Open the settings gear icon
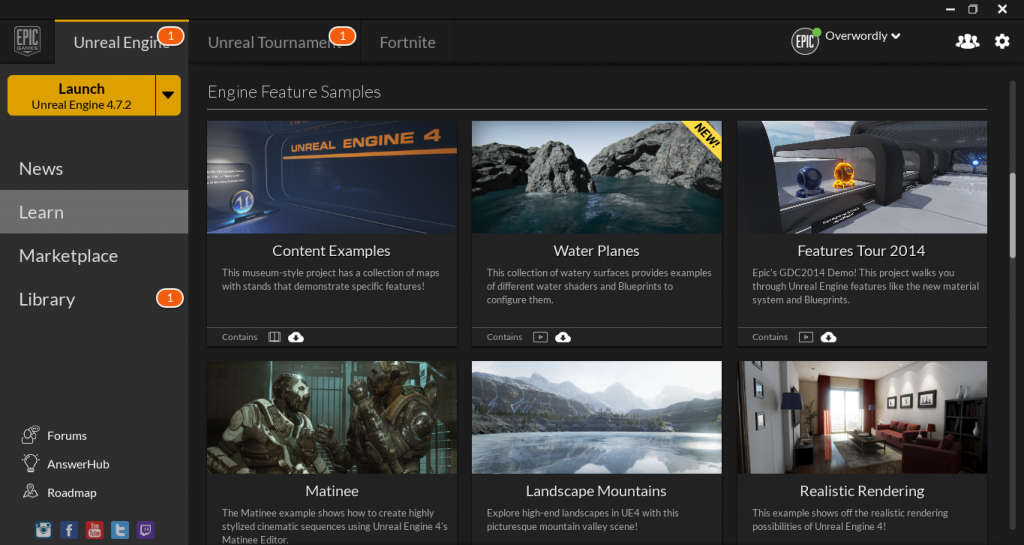Screen dimensions: 1024x545 click(1002, 41)
